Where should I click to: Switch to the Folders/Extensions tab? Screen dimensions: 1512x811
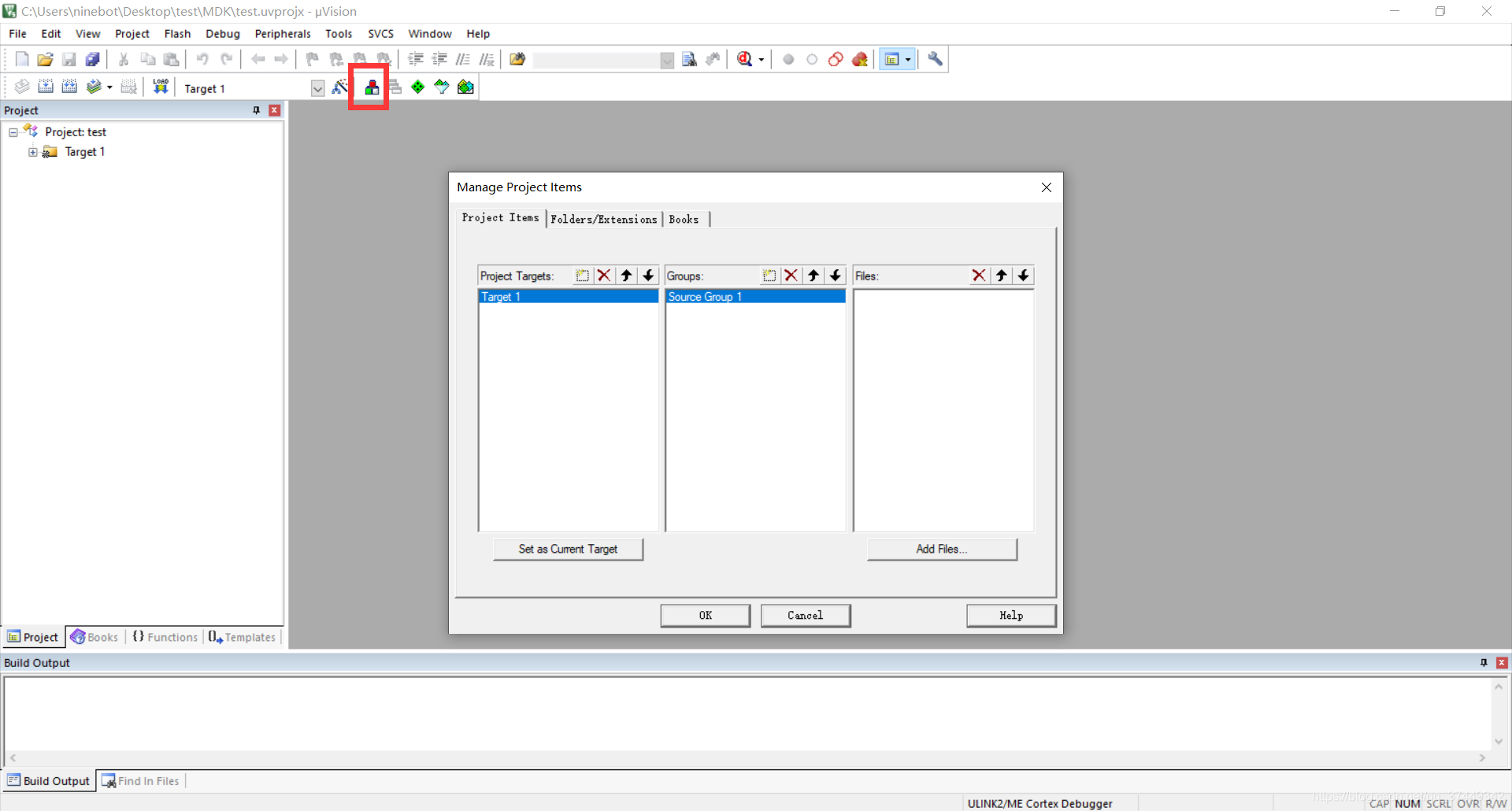604,220
